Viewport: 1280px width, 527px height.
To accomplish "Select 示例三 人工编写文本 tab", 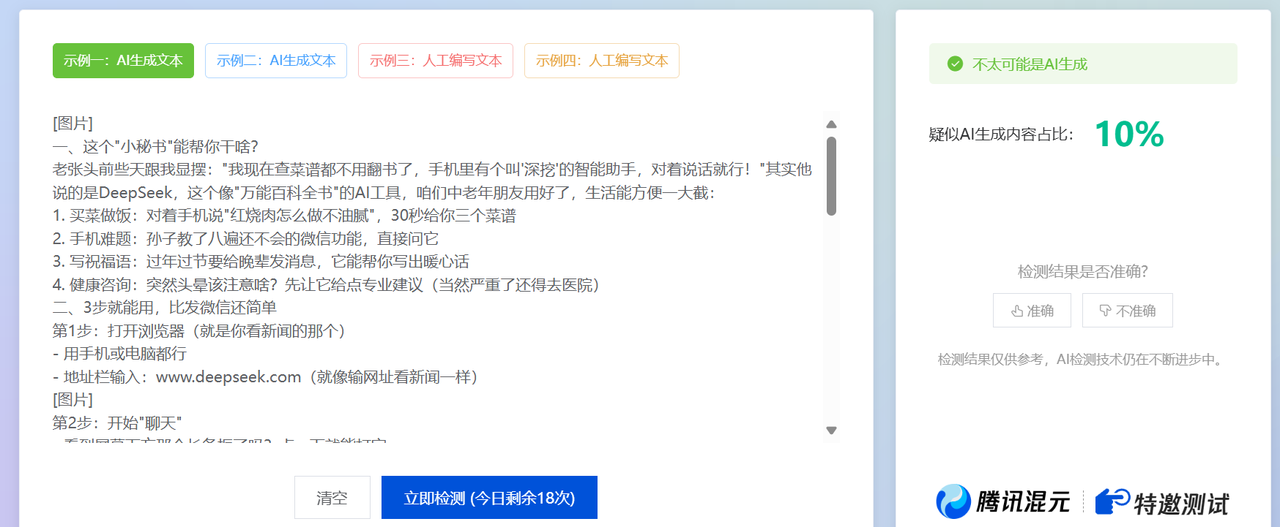I will 435,60.
